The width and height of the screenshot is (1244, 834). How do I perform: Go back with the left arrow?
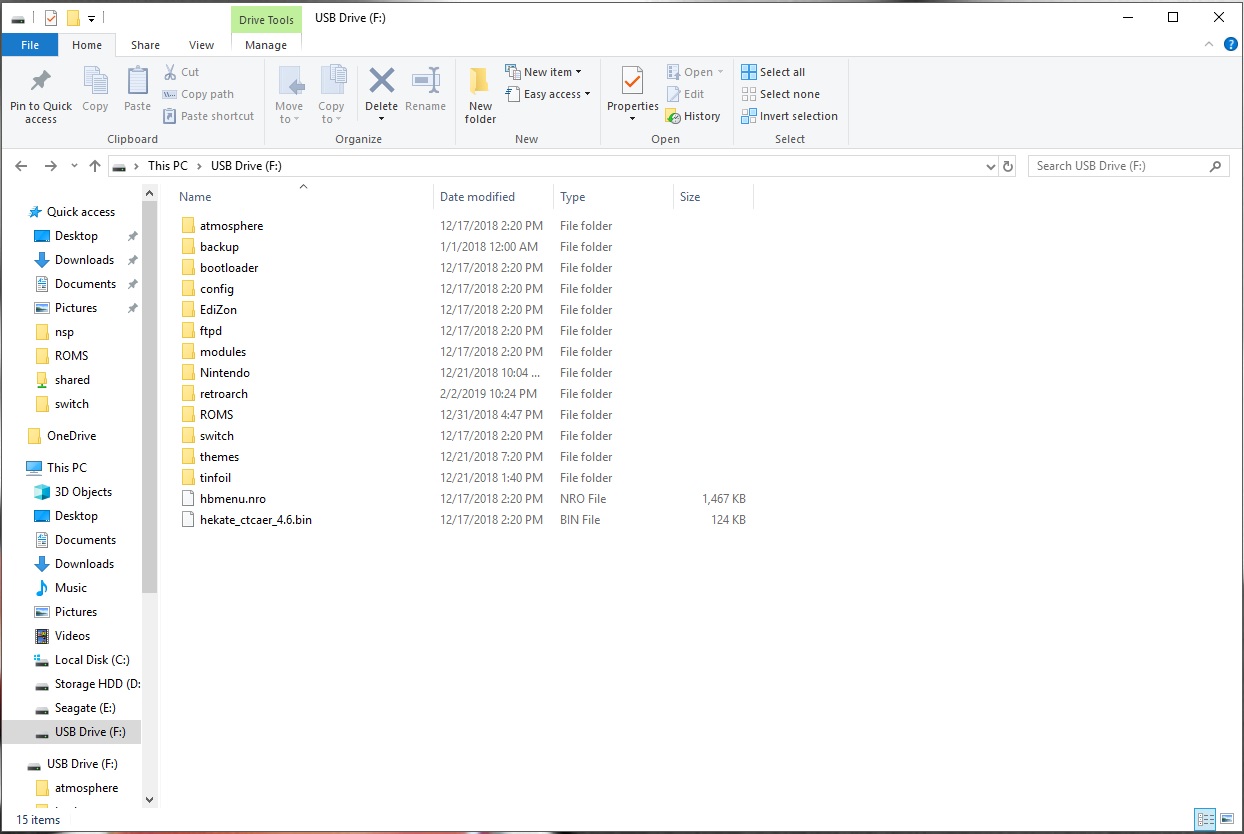pos(21,166)
